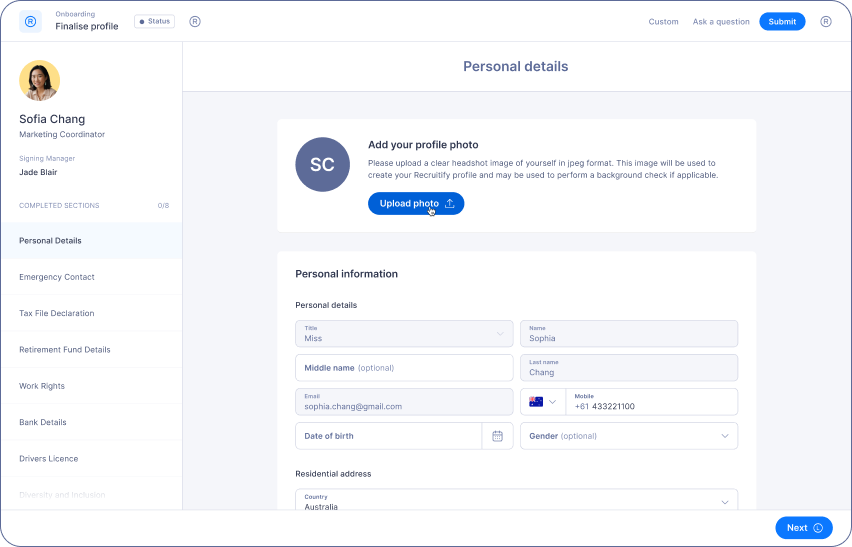Click the Next button

(x=804, y=528)
